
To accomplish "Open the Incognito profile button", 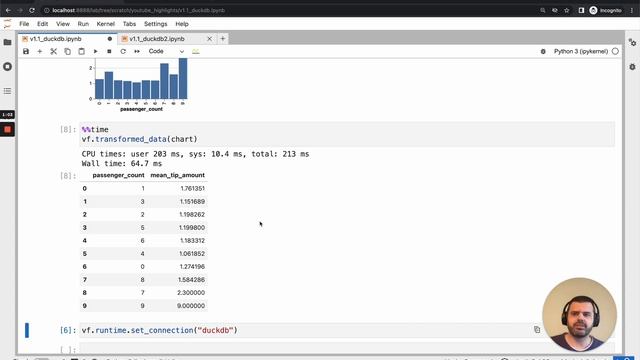I will tap(606, 10).
